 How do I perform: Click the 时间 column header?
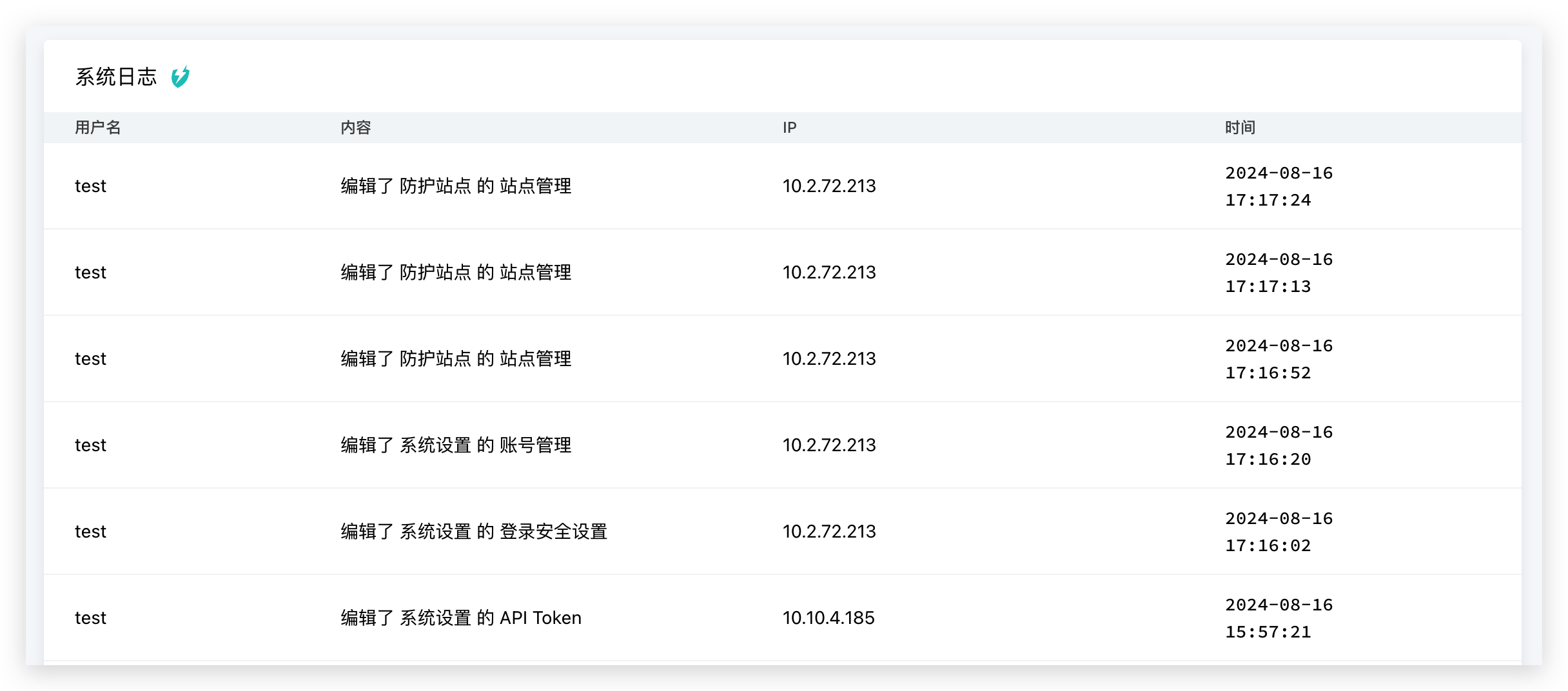(x=1240, y=128)
